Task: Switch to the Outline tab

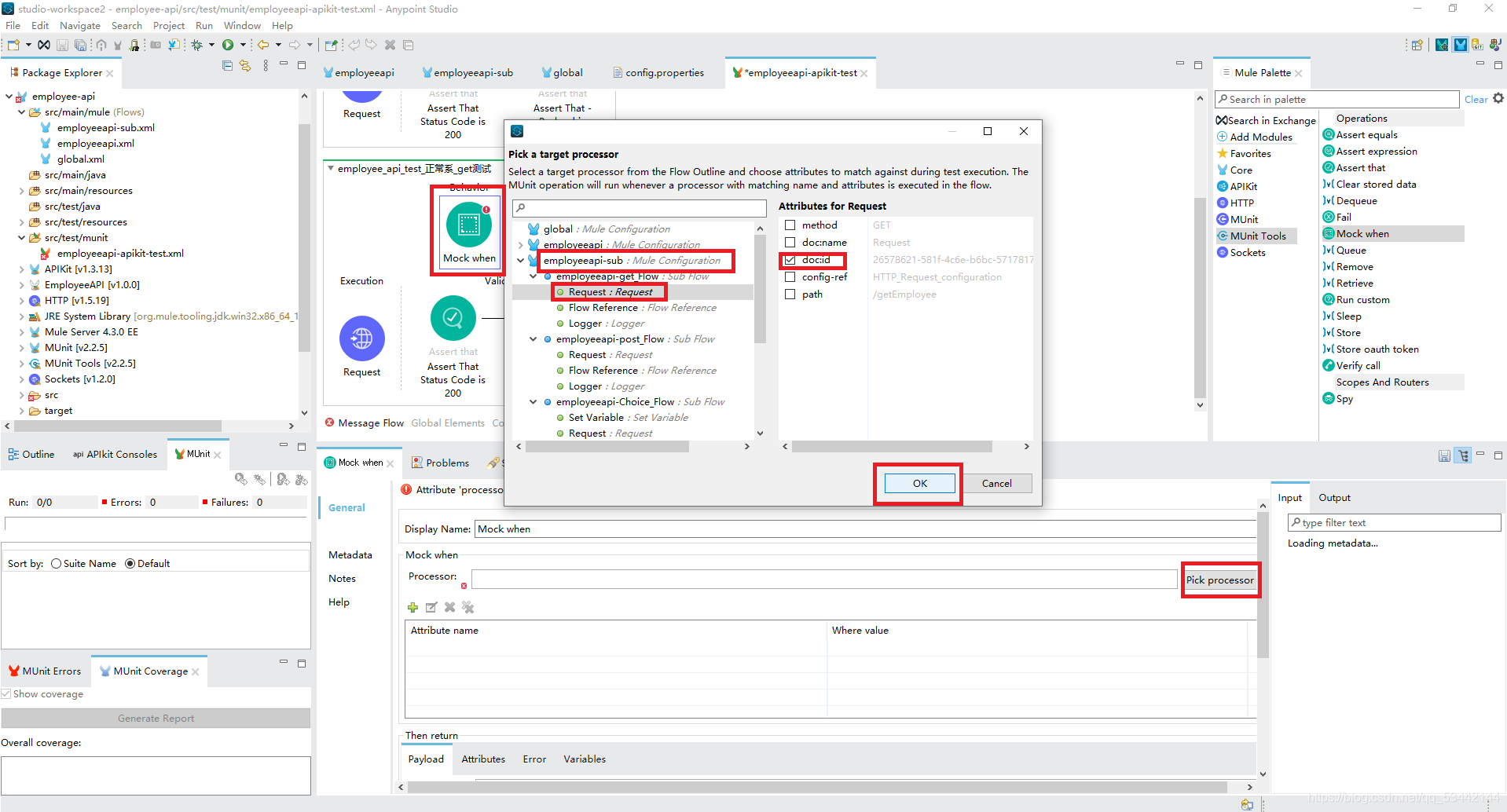Action: click(31, 455)
